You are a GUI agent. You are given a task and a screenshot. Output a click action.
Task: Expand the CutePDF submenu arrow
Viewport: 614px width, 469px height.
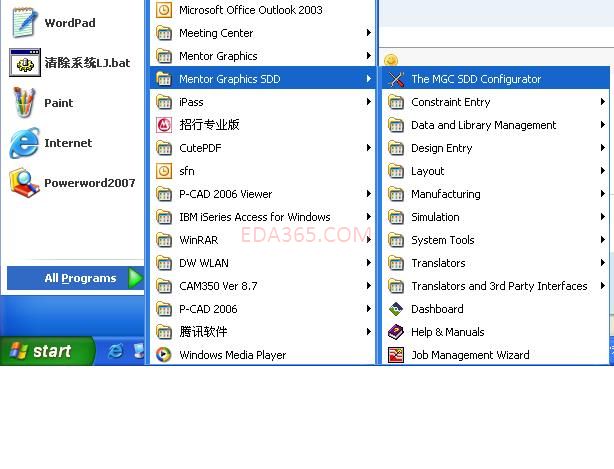tap(368, 148)
